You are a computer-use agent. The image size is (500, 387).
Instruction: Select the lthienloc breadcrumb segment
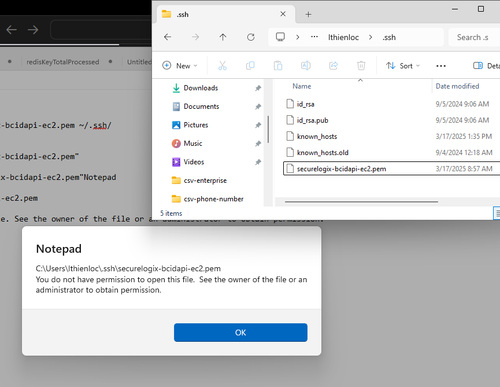pyautogui.click(x=343, y=37)
